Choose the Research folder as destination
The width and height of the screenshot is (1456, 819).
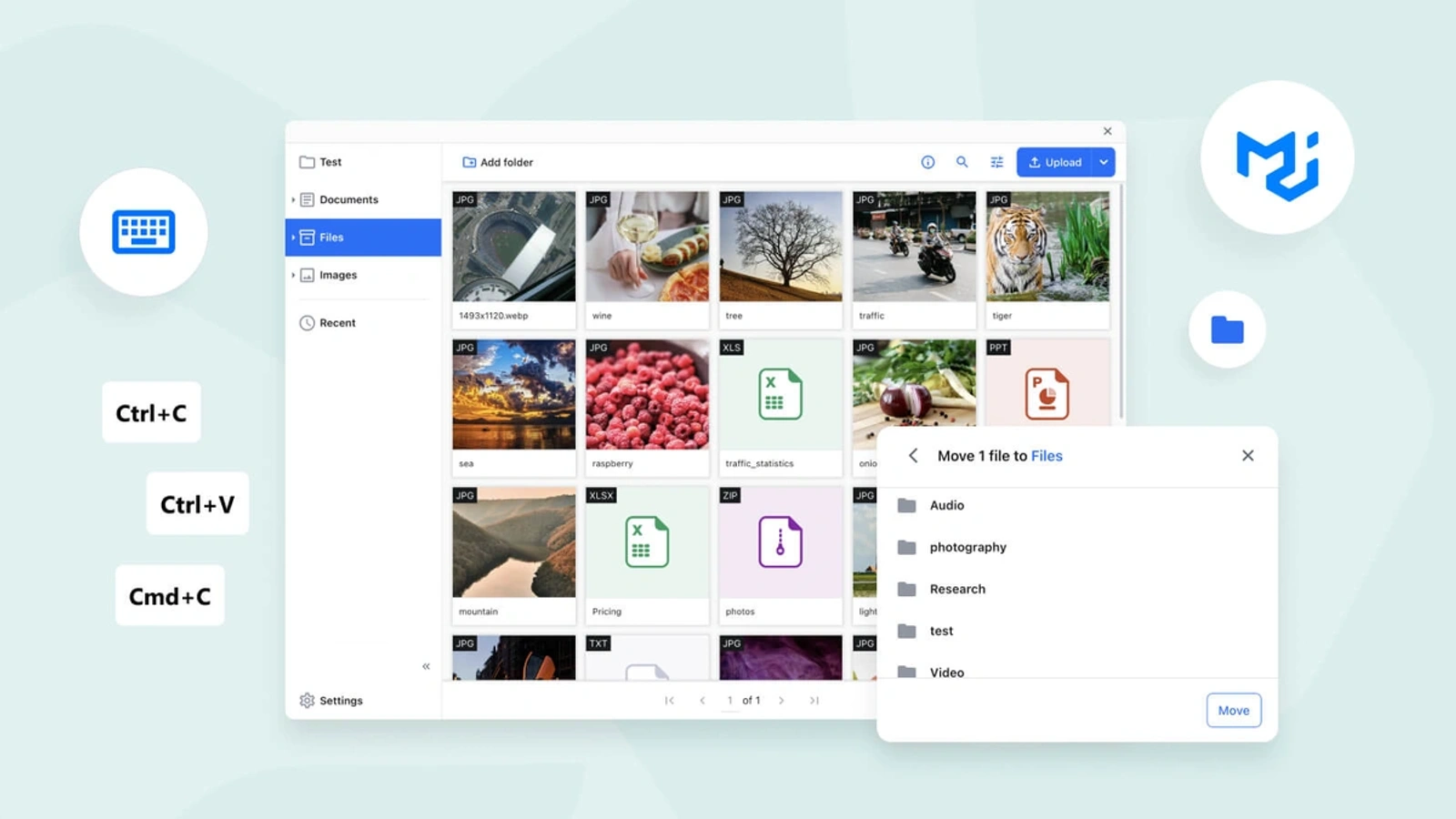pos(1077,589)
